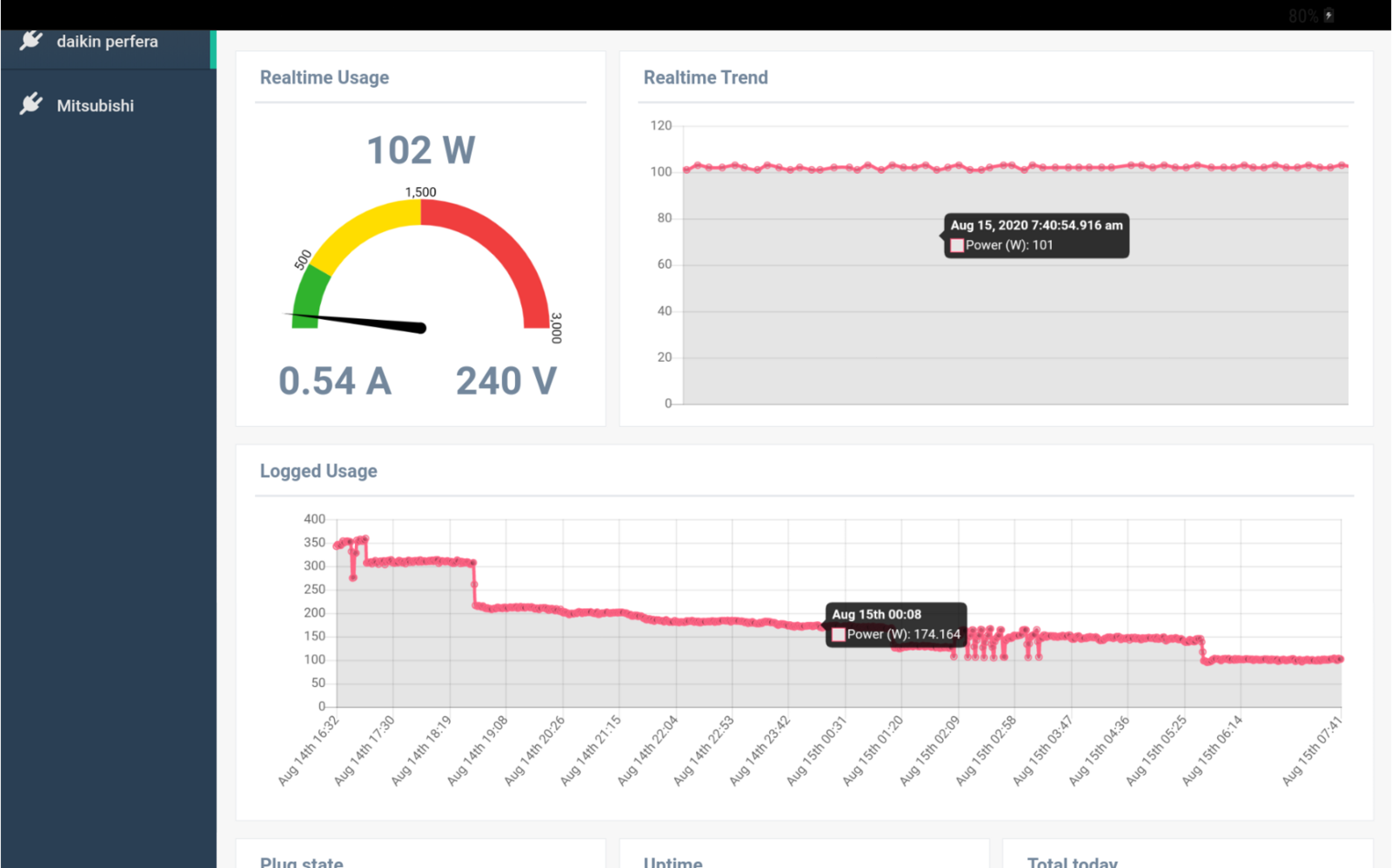Screen dimensions: 1392x868
Task: Click the Uptime card title
Action: pos(673,862)
